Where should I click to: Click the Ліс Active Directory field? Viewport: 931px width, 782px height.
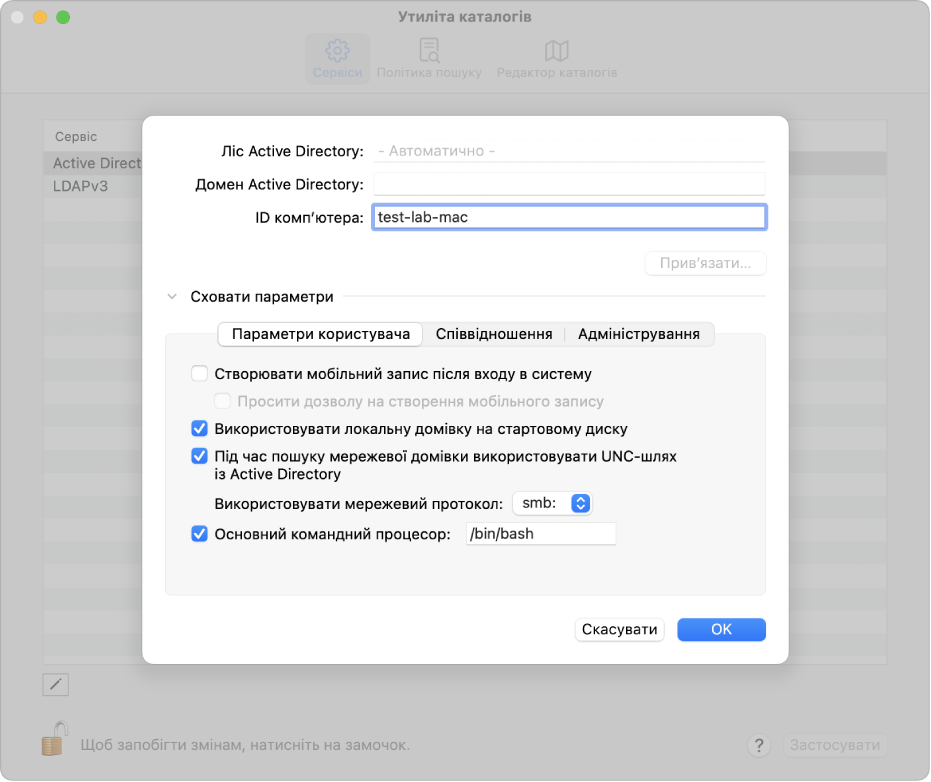tap(569, 151)
